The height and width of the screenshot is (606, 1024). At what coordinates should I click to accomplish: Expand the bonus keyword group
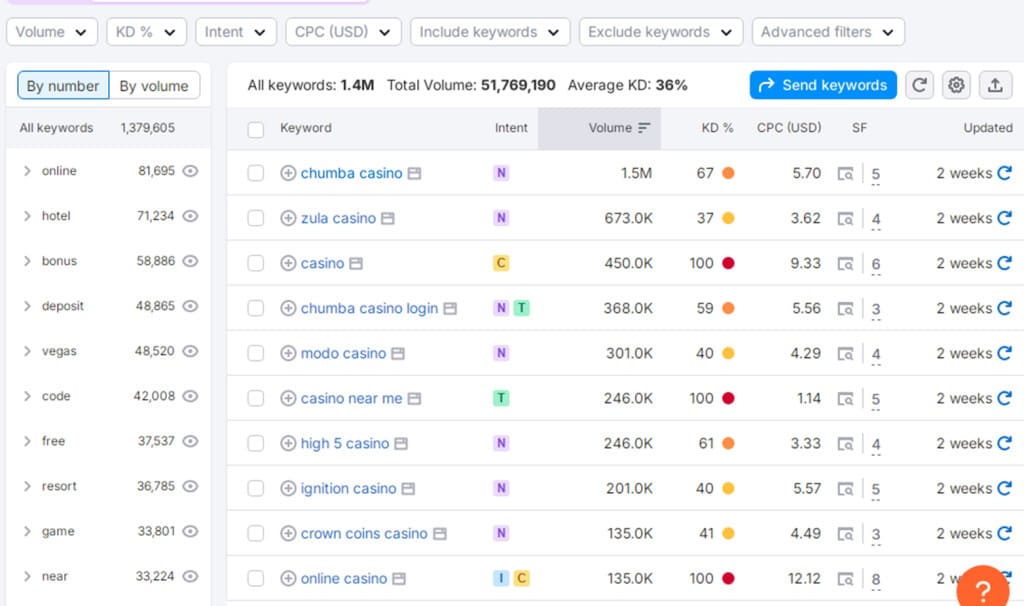point(27,261)
